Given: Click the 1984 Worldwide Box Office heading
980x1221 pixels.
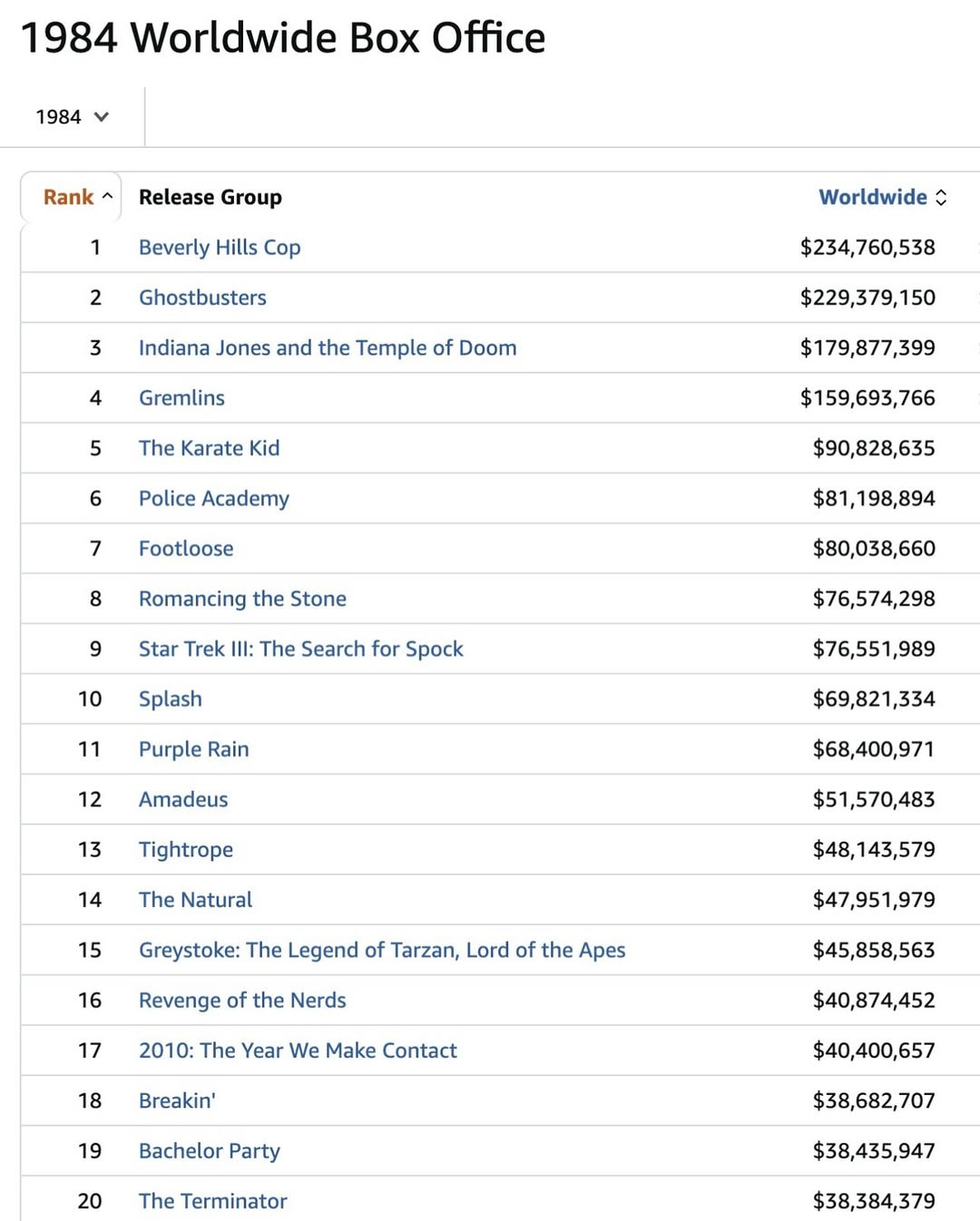Looking at the screenshot, I should 283,38.
